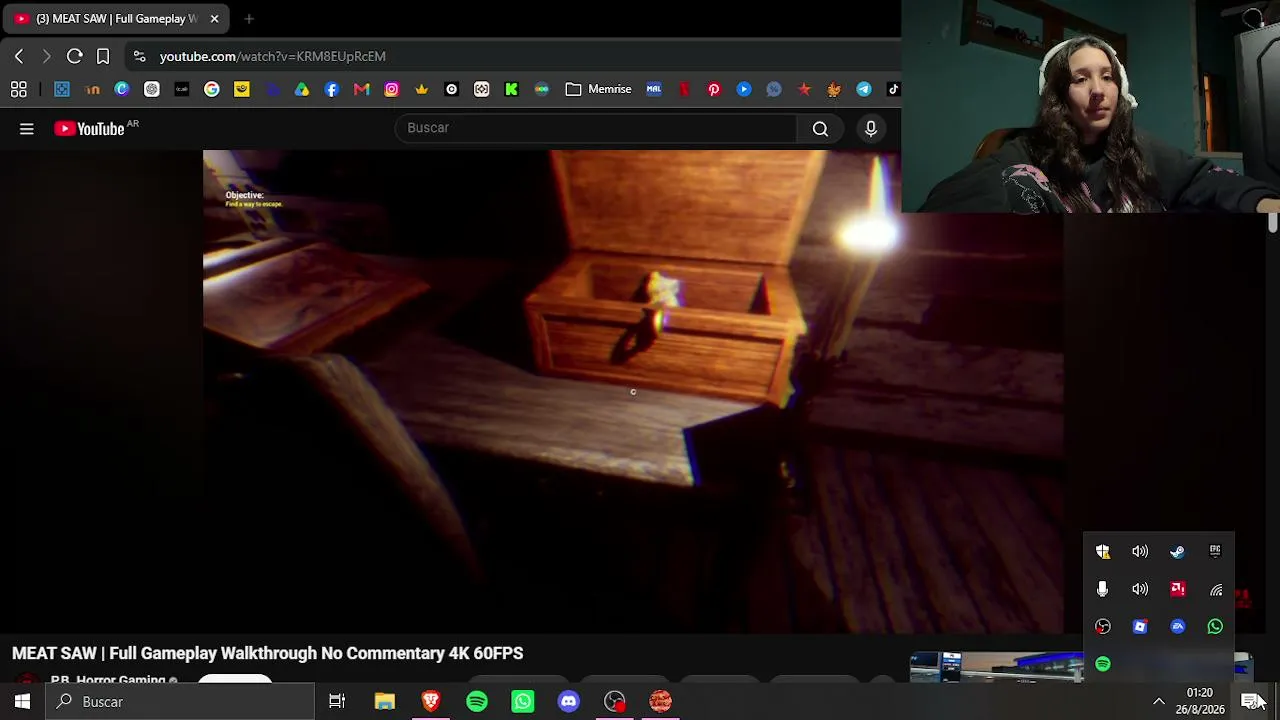This screenshot has width=1280, height=720.
Task: Open the Google bookmark in the bookmarks bar
Action: tap(212, 89)
